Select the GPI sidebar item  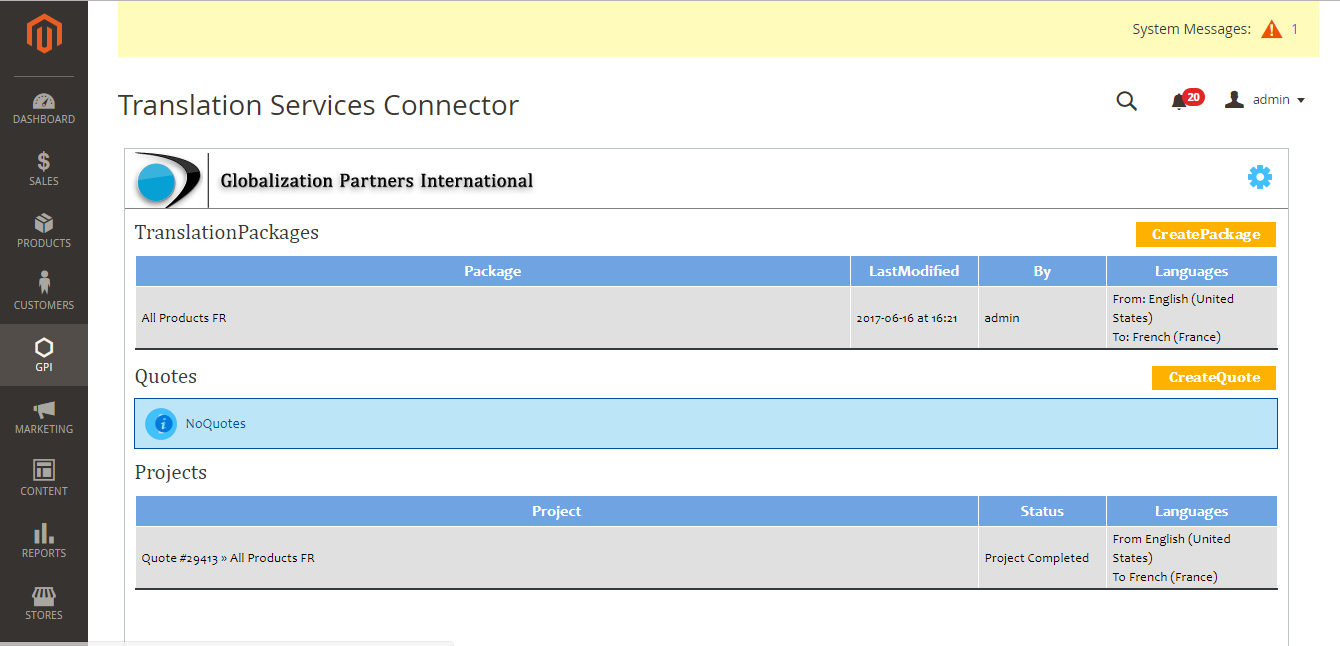44,355
